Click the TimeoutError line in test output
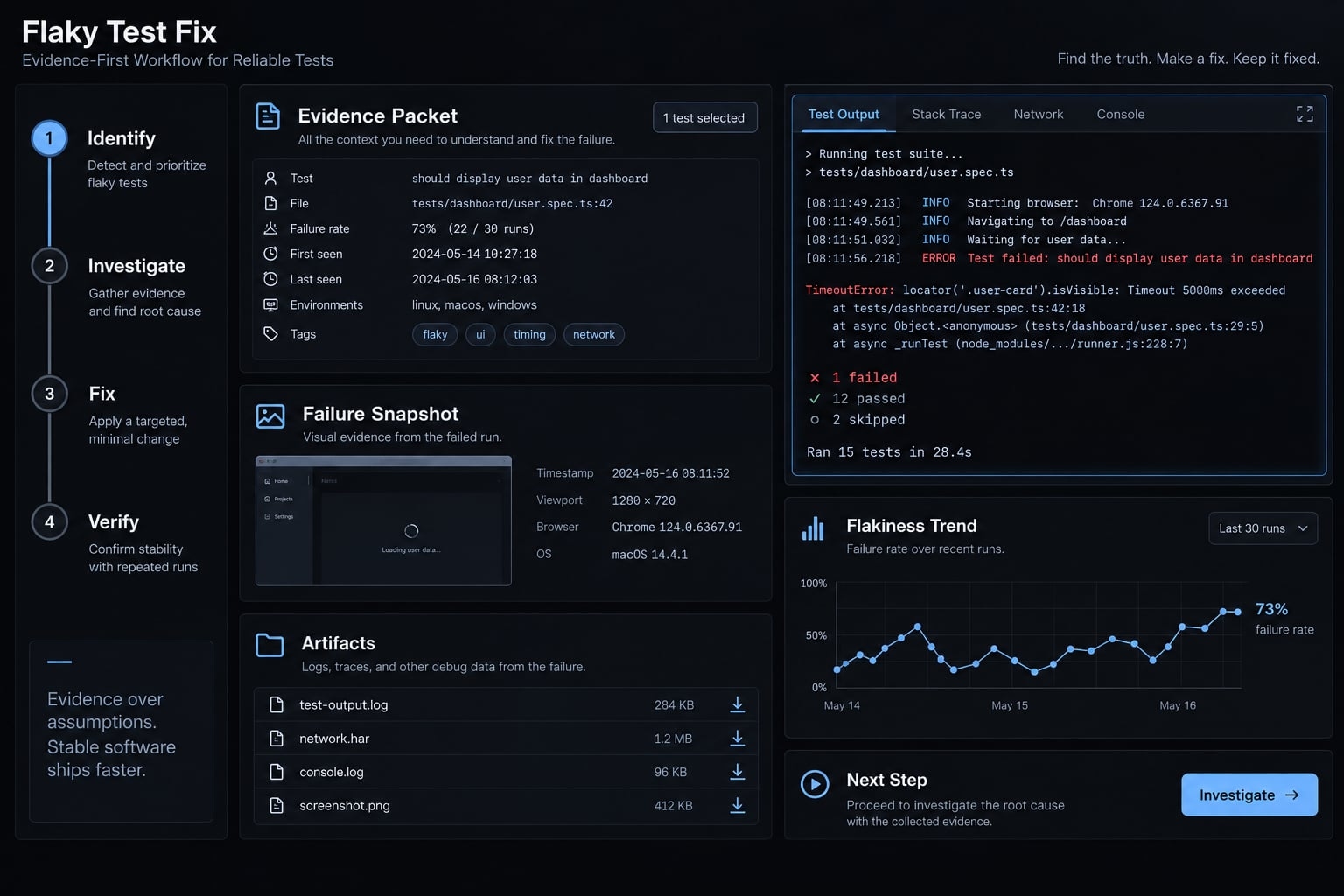The image size is (1344, 896). coord(1046,290)
